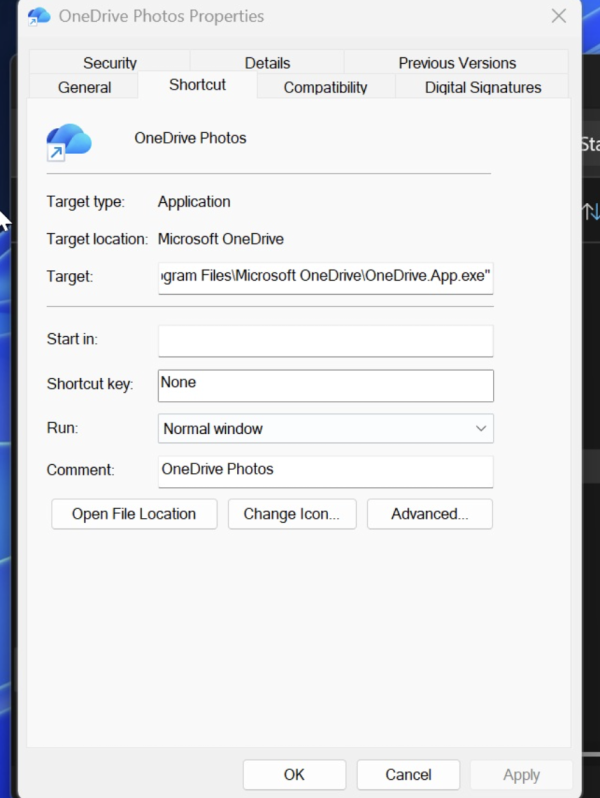Click the Shortcut key field showing None
The width and height of the screenshot is (600, 798).
pos(326,385)
